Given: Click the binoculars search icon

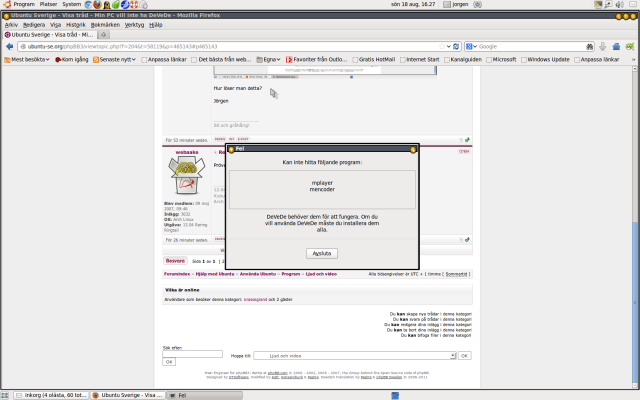Looking at the screenshot, I should click(589, 47).
